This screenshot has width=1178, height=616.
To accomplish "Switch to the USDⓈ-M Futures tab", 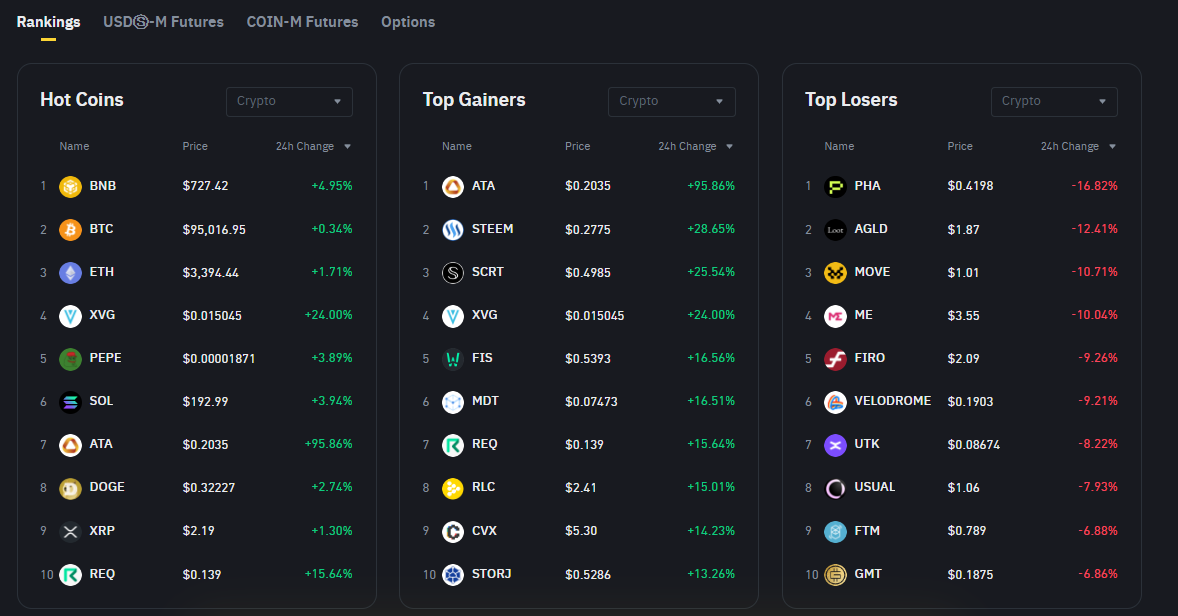I will coord(163,22).
